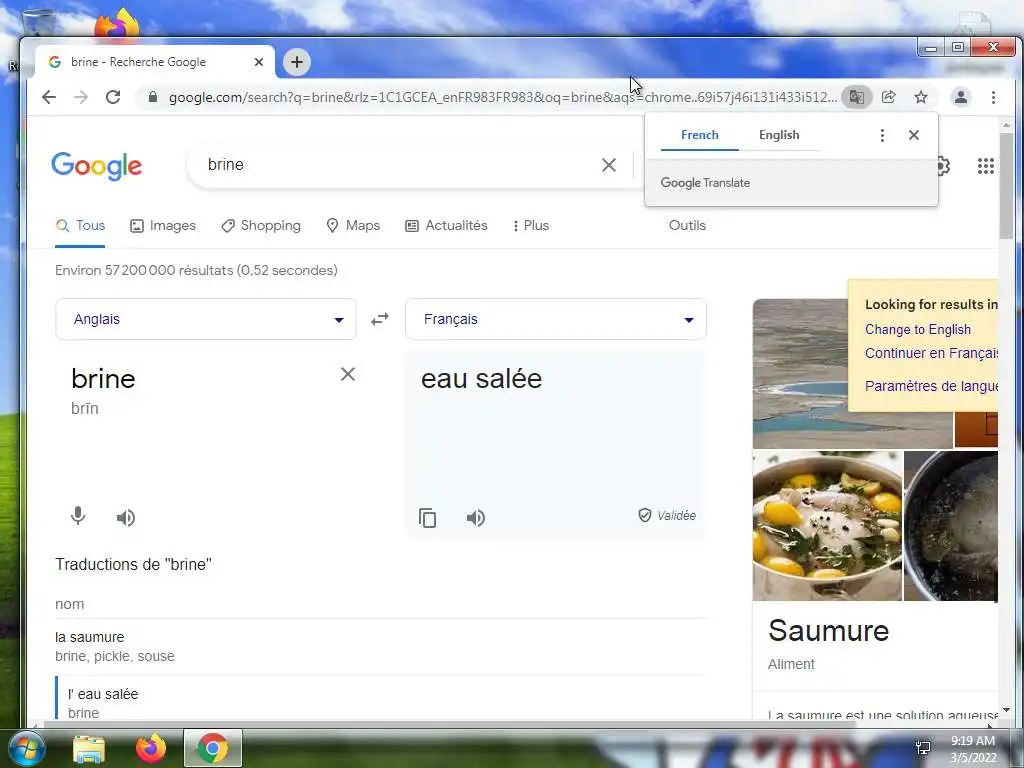This screenshot has width=1024, height=768.
Task: Listen to source word brine speaker icon
Action: tap(125, 518)
